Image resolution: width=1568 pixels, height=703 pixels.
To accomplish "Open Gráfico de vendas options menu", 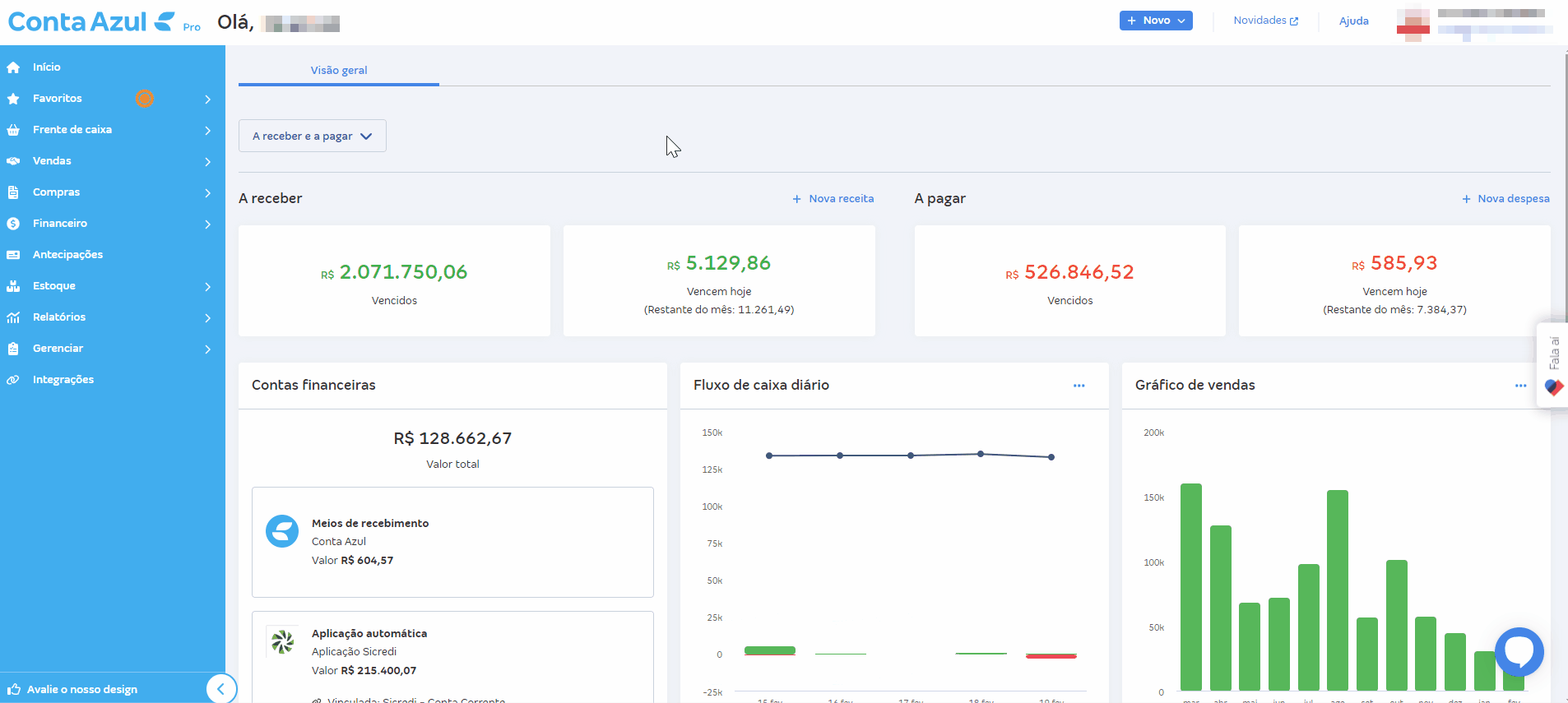I will click(1521, 386).
